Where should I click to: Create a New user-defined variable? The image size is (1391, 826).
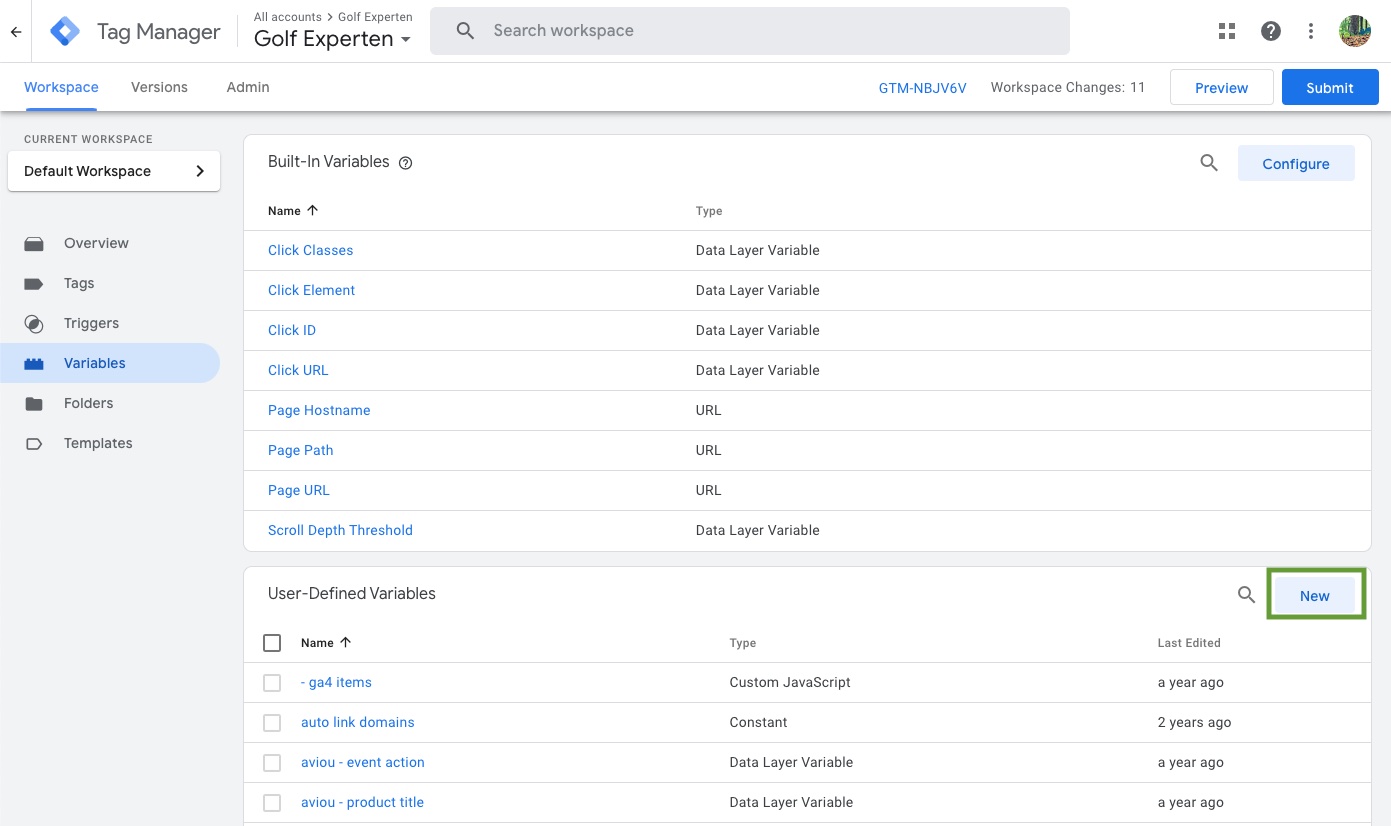[x=1315, y=595]
